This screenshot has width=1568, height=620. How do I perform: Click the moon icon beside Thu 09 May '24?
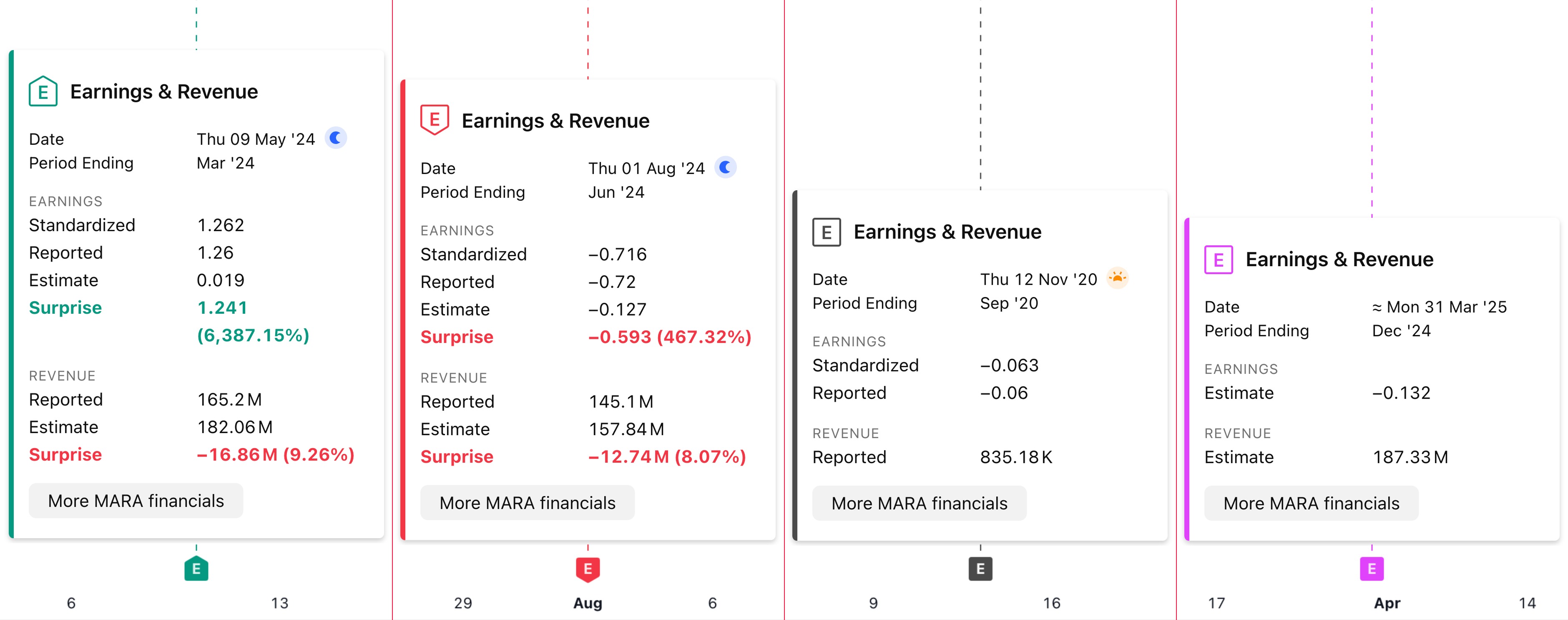[x=335, y=138]
